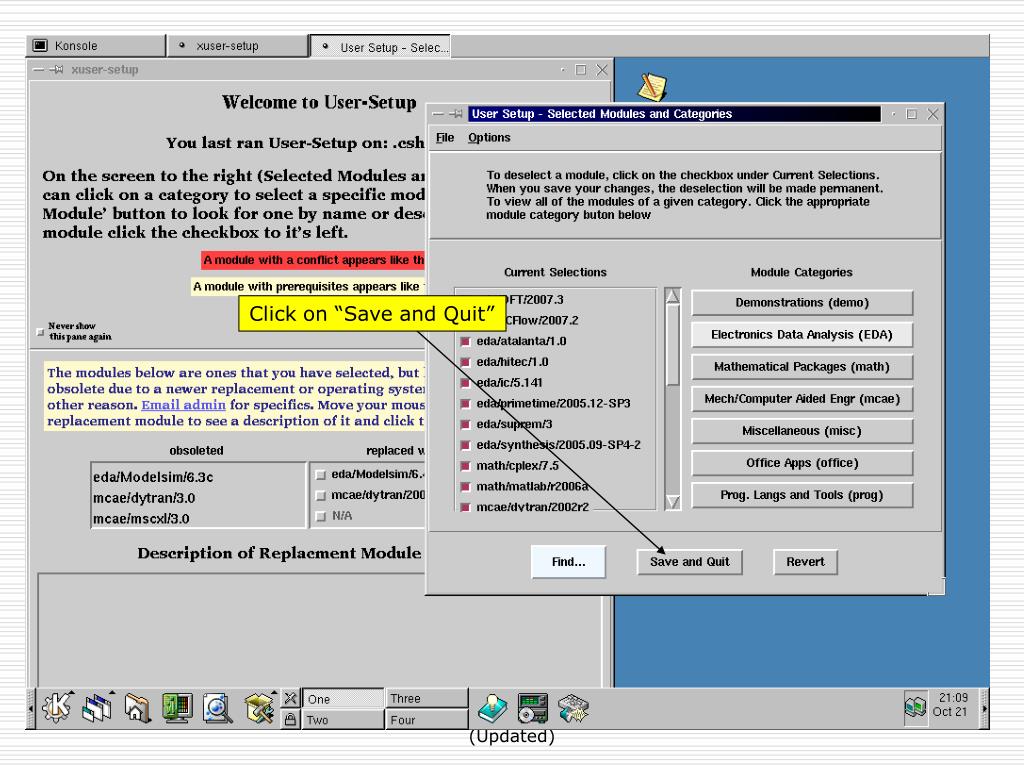Click the Find... button
Image resolution: width=1024 pixels, height=768 pixels.
tap(568, 562)
